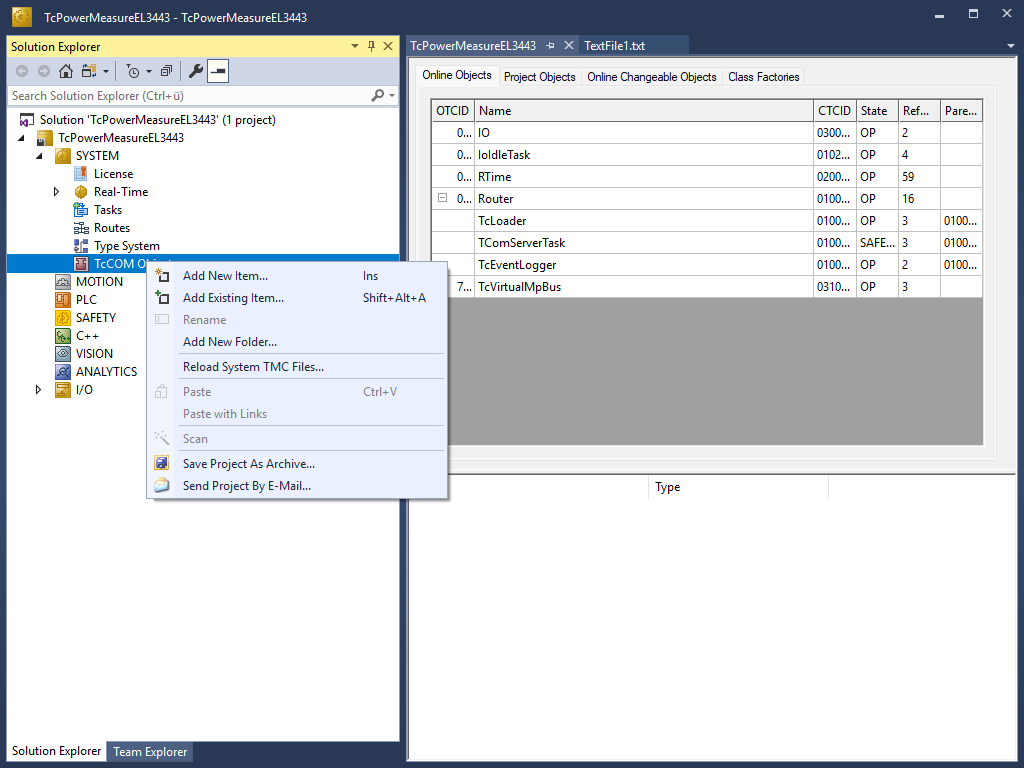The image size is (1024, 768).
Task: Click the Save Project As Archive icon
Action: (x=162, y=464)
